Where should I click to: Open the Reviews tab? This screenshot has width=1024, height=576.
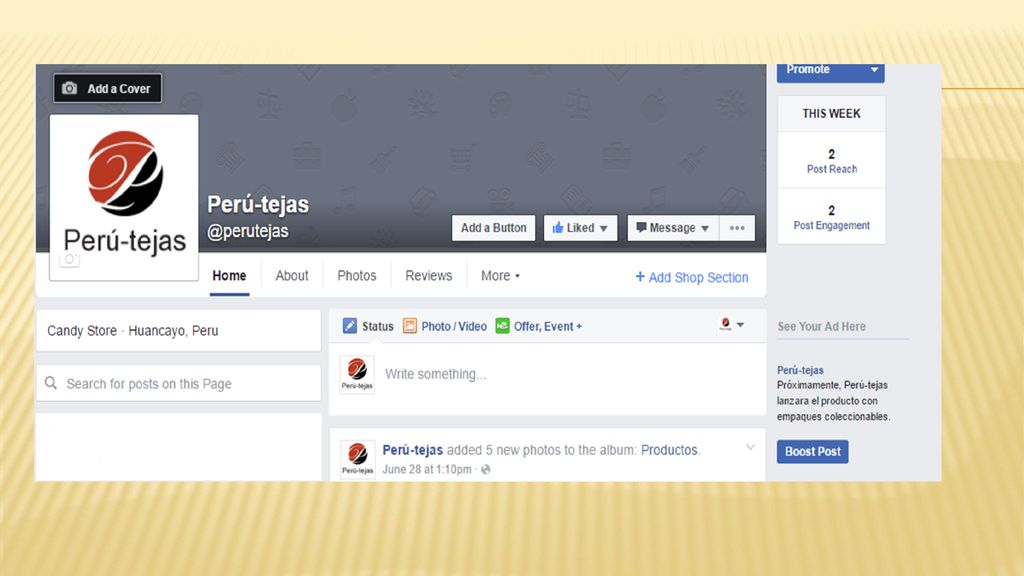pos(428,276)
